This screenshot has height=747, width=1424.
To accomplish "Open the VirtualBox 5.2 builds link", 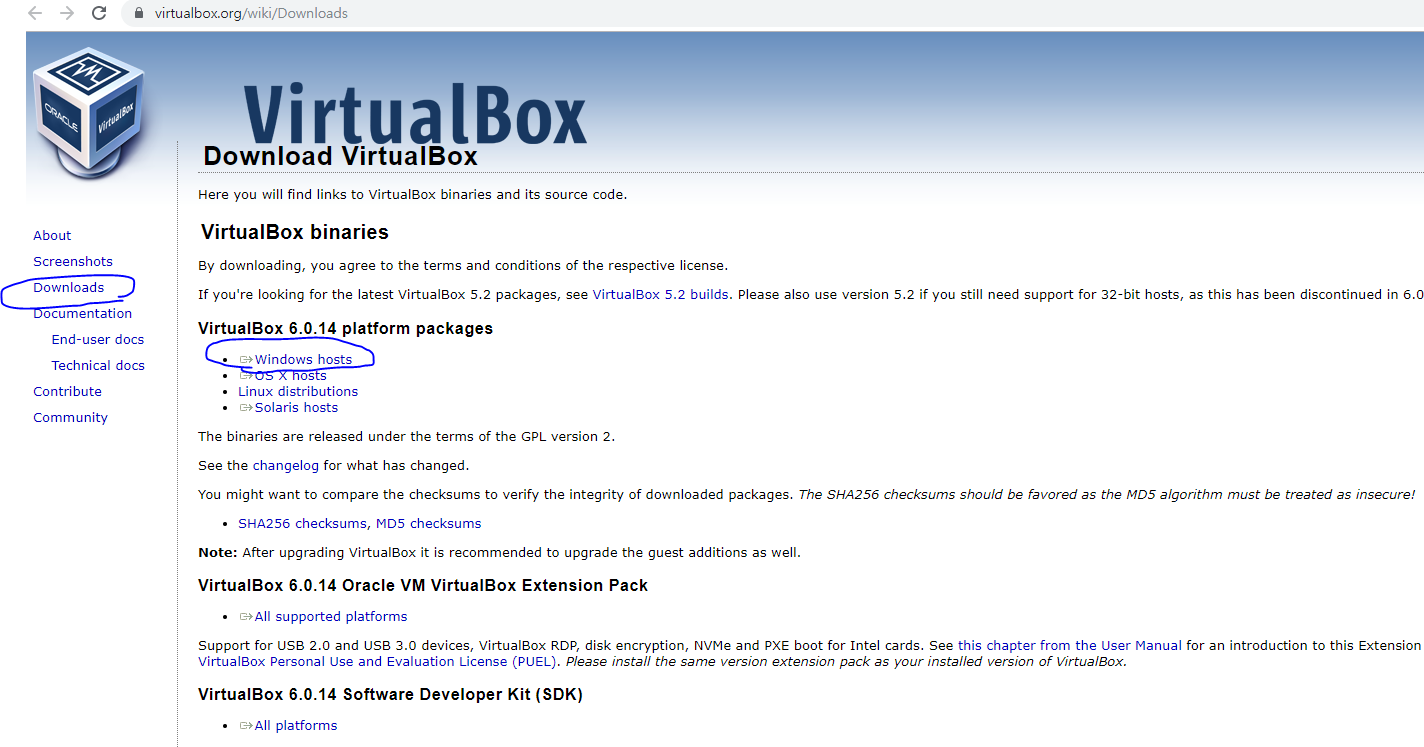I will click(661, 294).
